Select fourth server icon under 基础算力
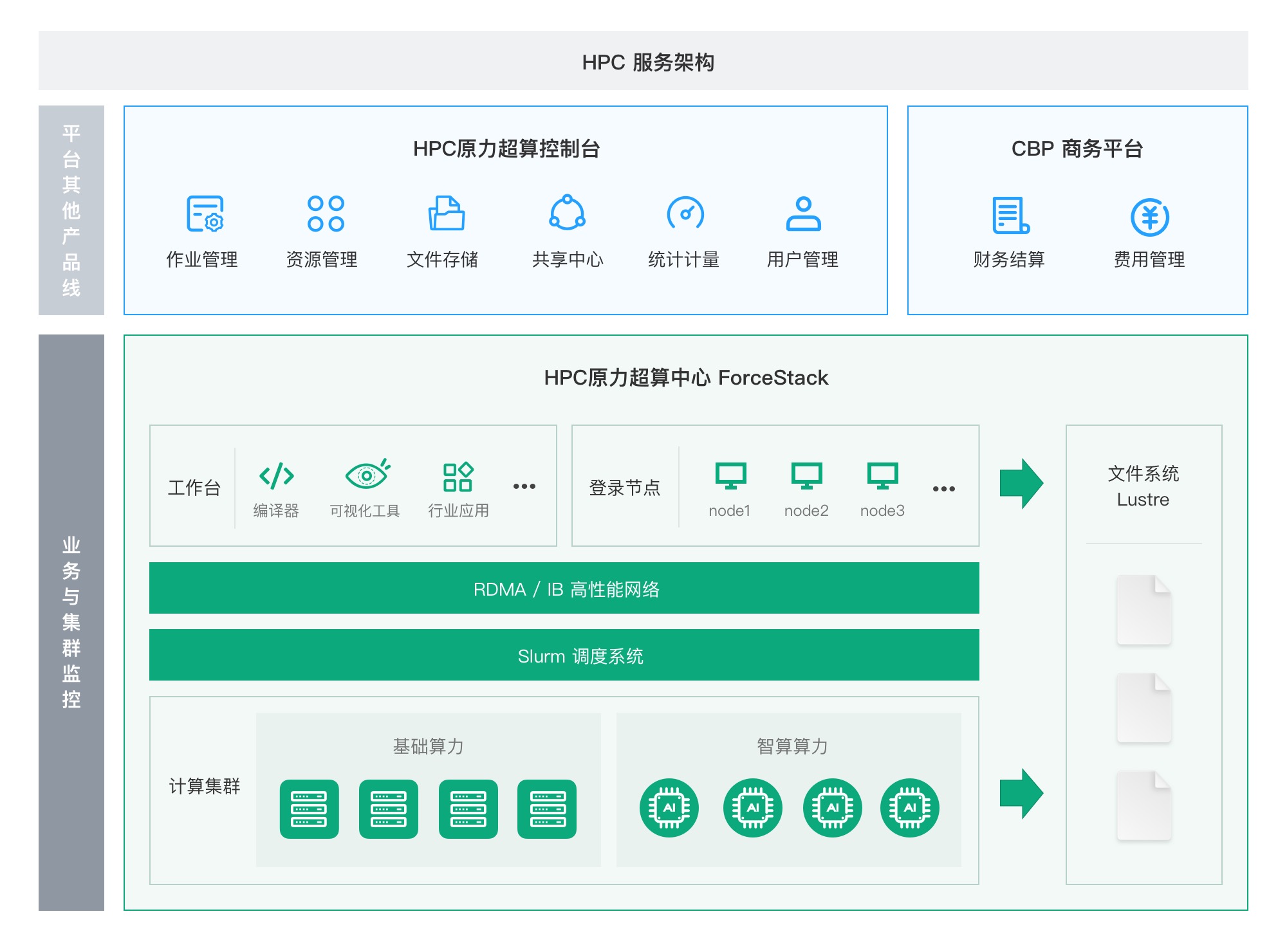The height and width of the screenshot is (952, 1287). click(x=547, y=809)
